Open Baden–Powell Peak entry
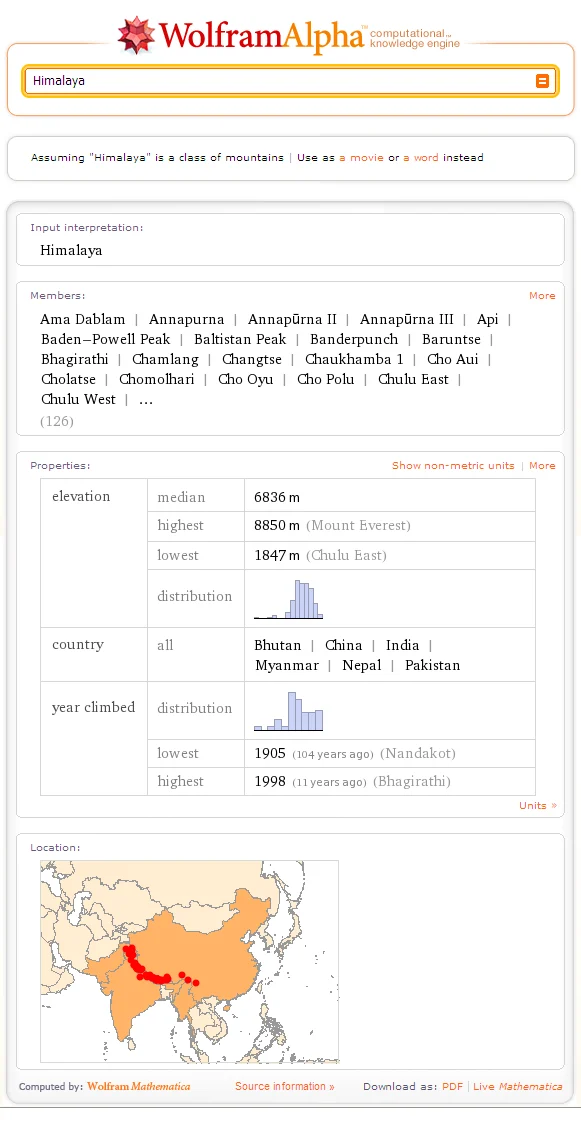 (106, 340)
